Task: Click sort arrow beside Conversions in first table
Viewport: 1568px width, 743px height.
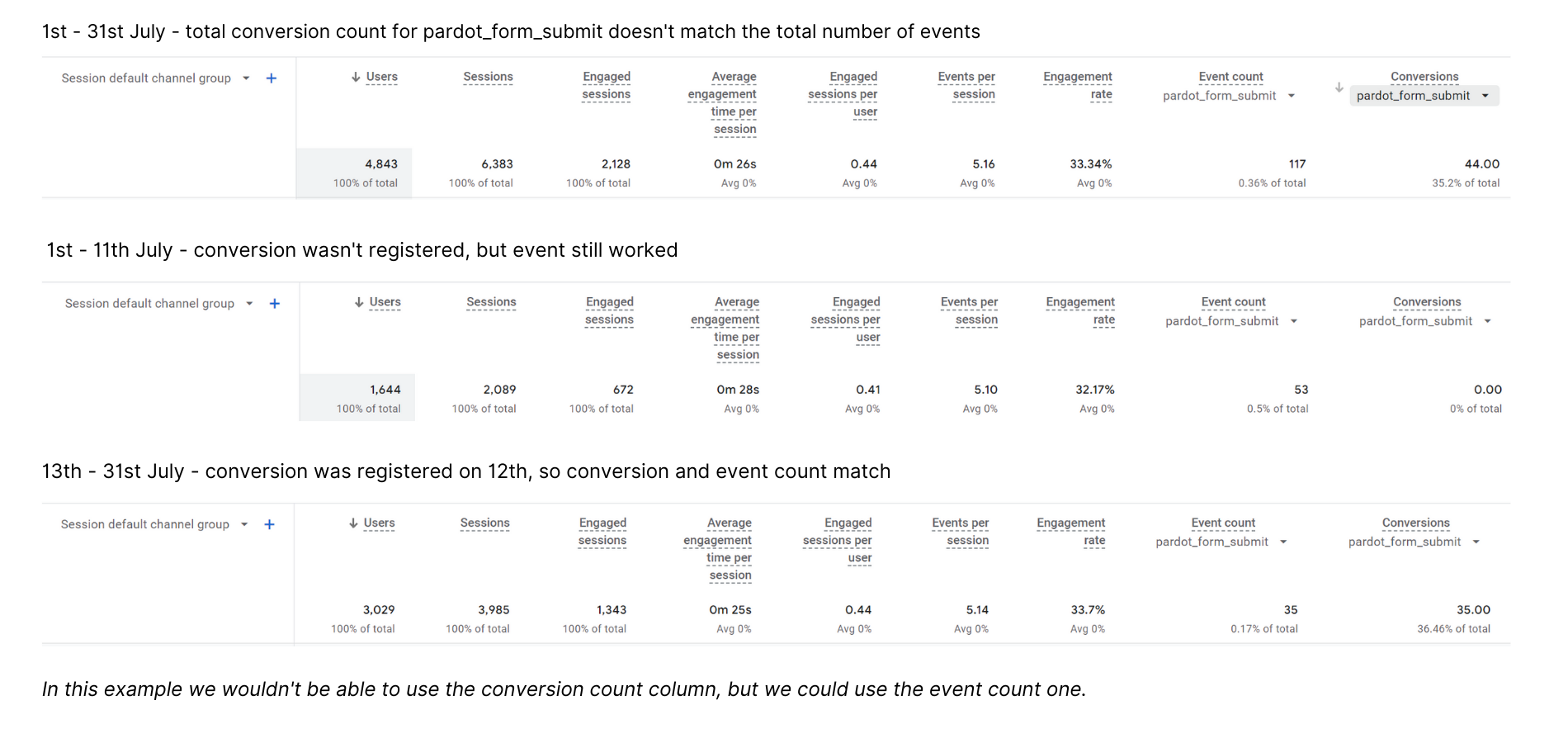Action: [x=1339, y=88]
